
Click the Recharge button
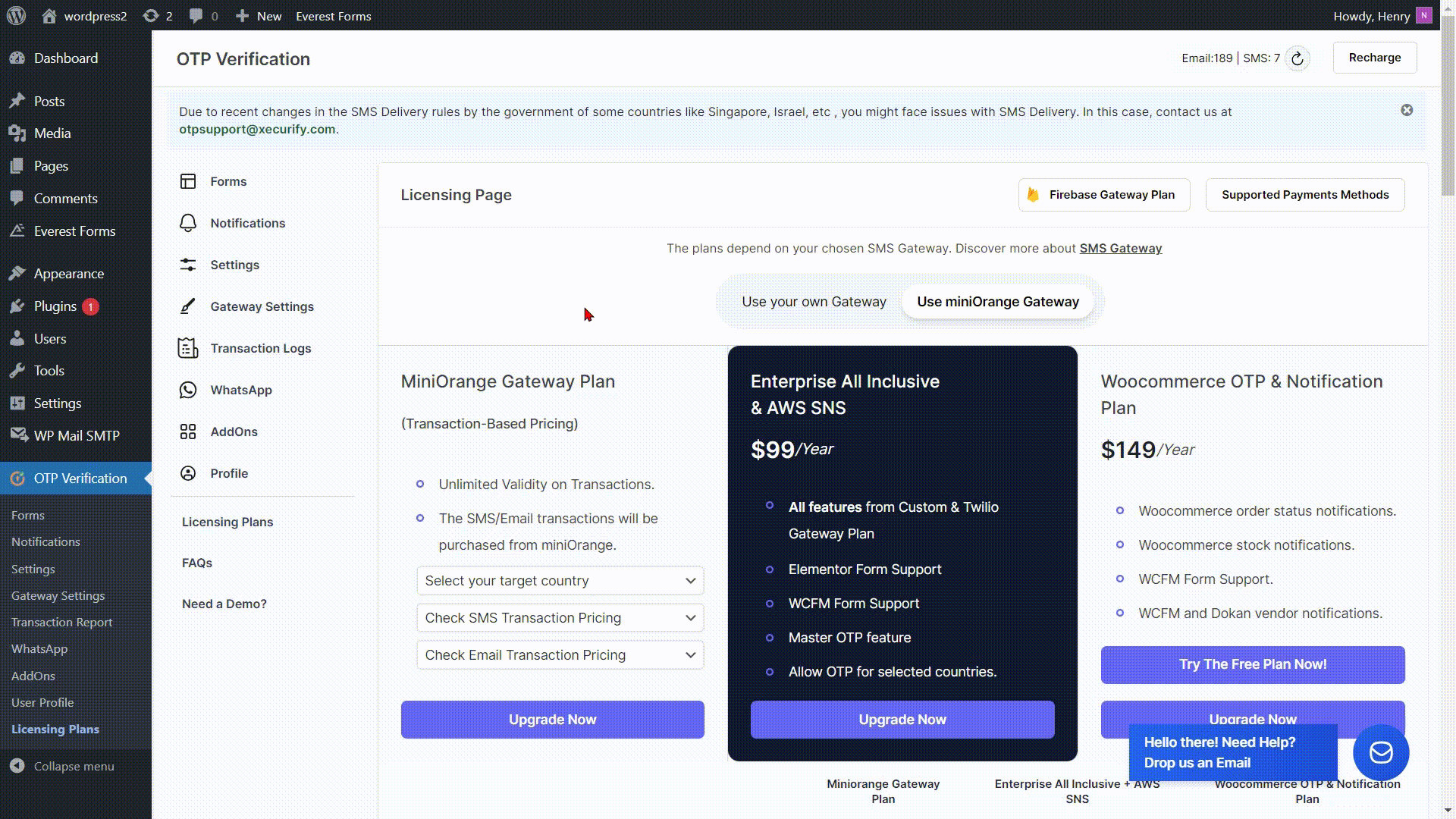pos(1375,58)
